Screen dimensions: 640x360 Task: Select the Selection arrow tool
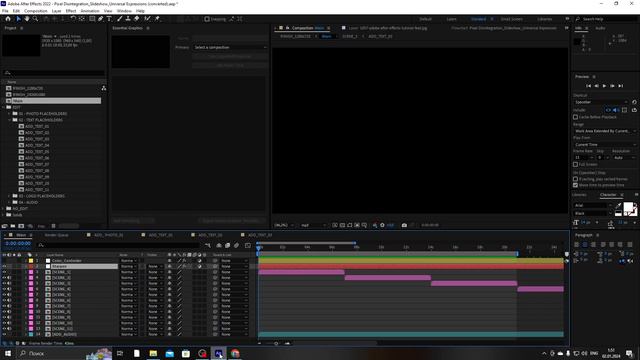tap(18, 19)
